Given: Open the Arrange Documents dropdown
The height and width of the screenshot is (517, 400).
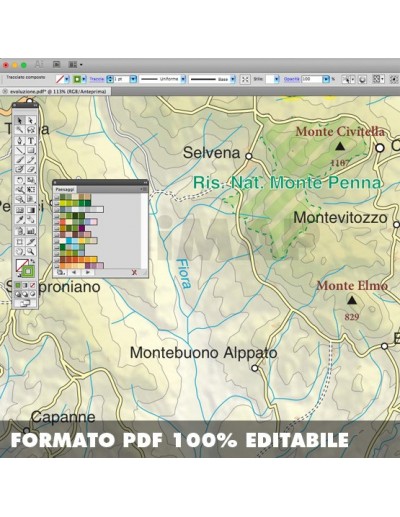Looking at the screenshot, I should click(x=75, y=64).
